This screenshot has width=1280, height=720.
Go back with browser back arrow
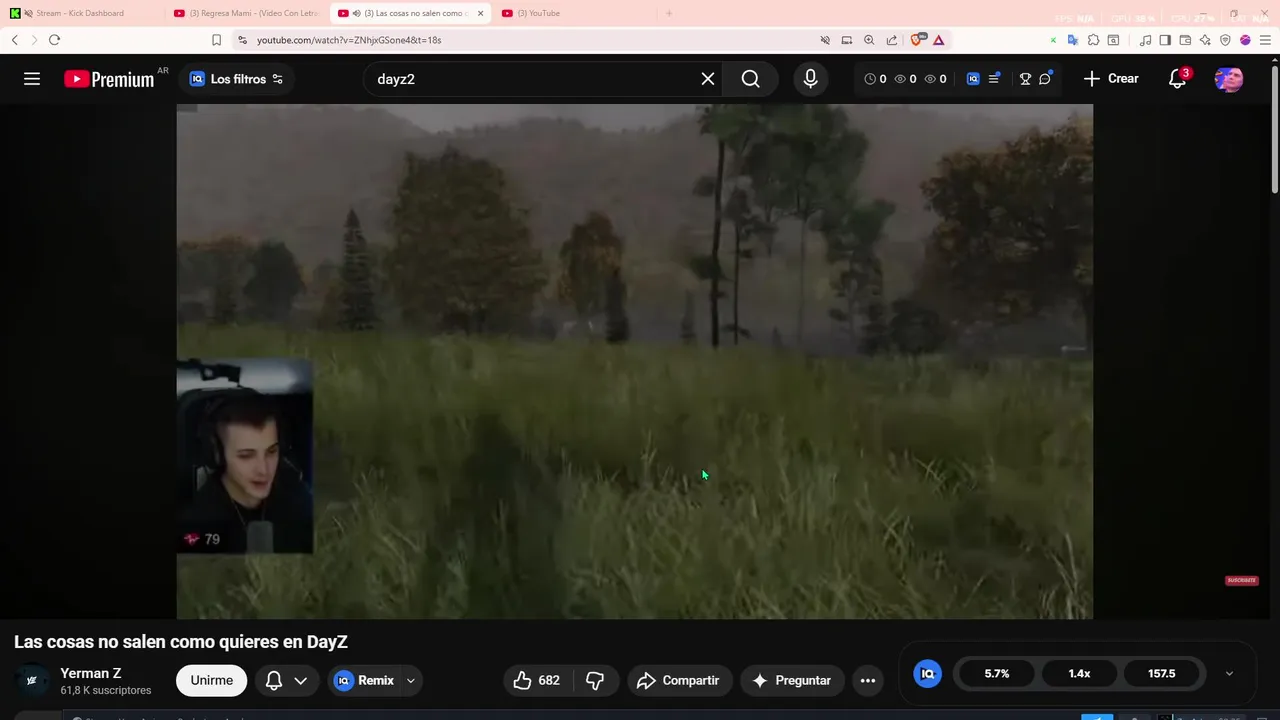(15, 40)
